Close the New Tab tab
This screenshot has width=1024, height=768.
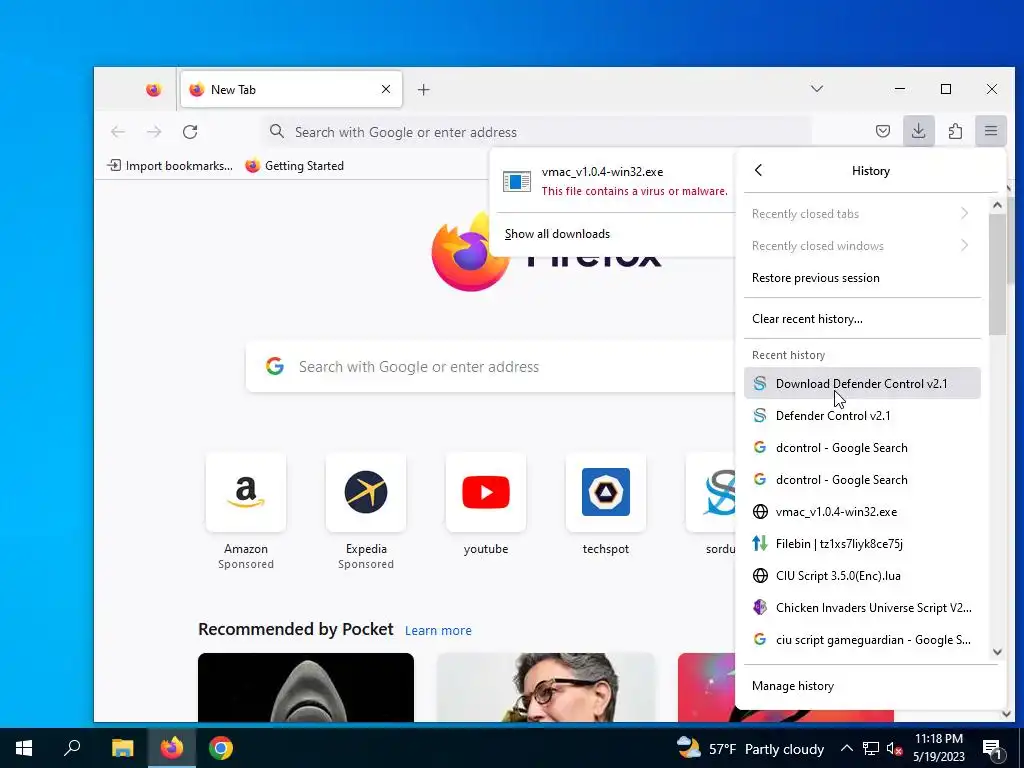[386, 89]
